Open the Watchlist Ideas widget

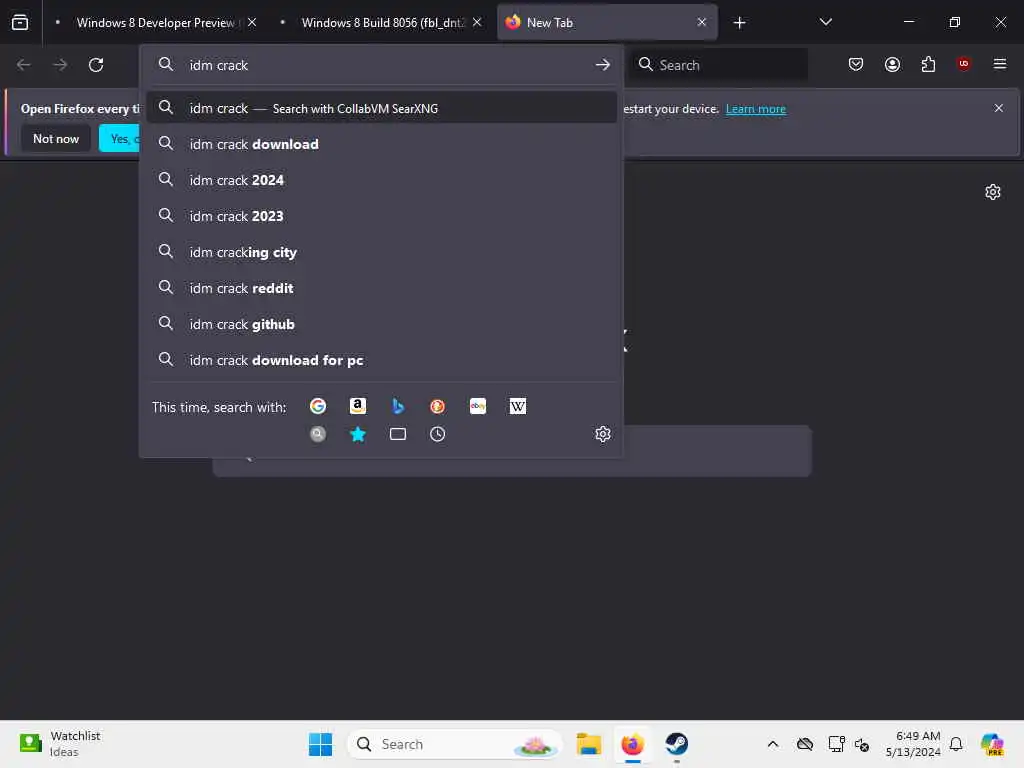(x=60, y=743)
